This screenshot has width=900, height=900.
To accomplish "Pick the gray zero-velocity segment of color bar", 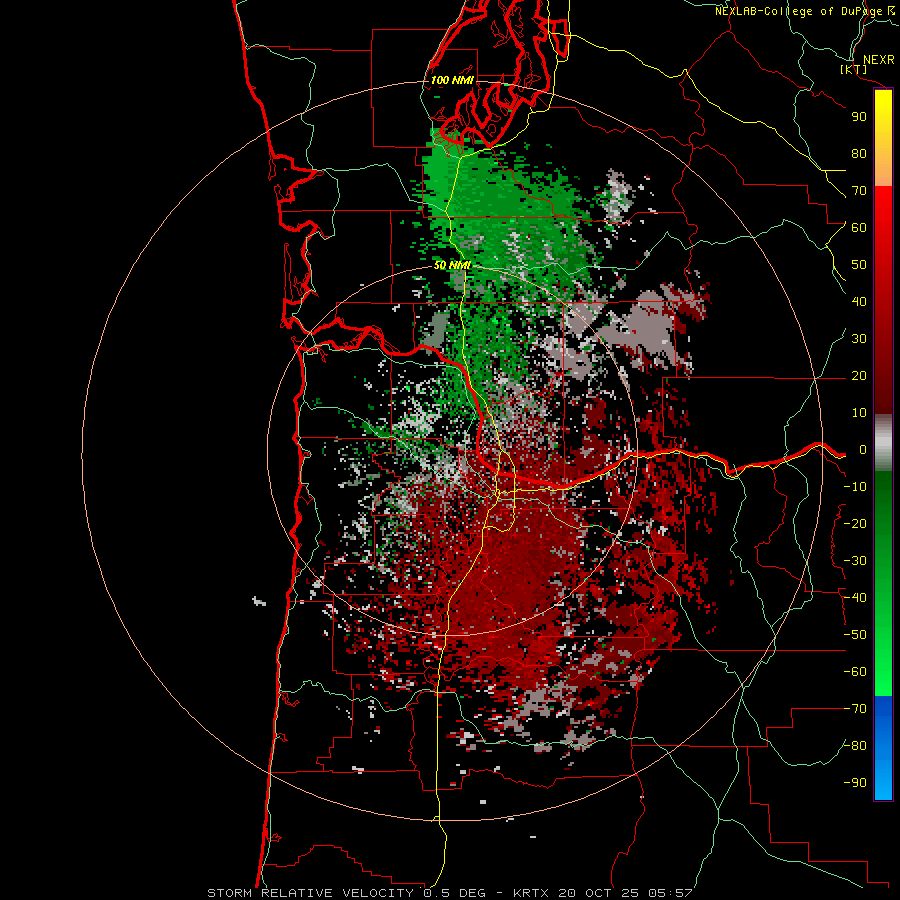I will 883,443.
